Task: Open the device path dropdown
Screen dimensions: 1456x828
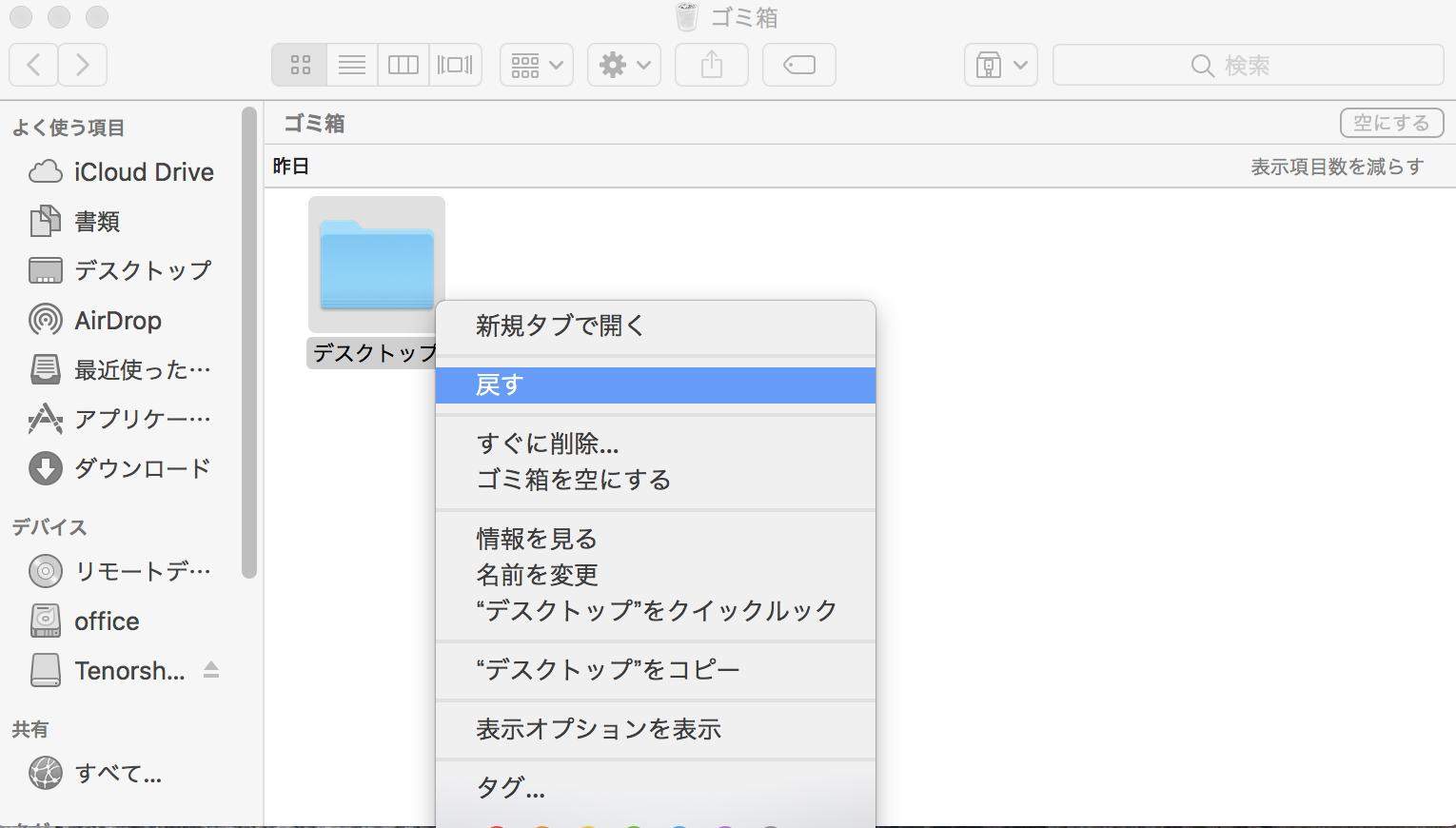Action: tap(999, 65)
